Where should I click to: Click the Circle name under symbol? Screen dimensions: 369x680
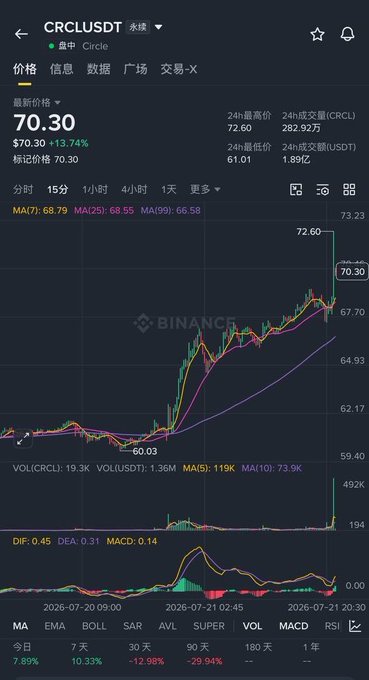point(95,46)
